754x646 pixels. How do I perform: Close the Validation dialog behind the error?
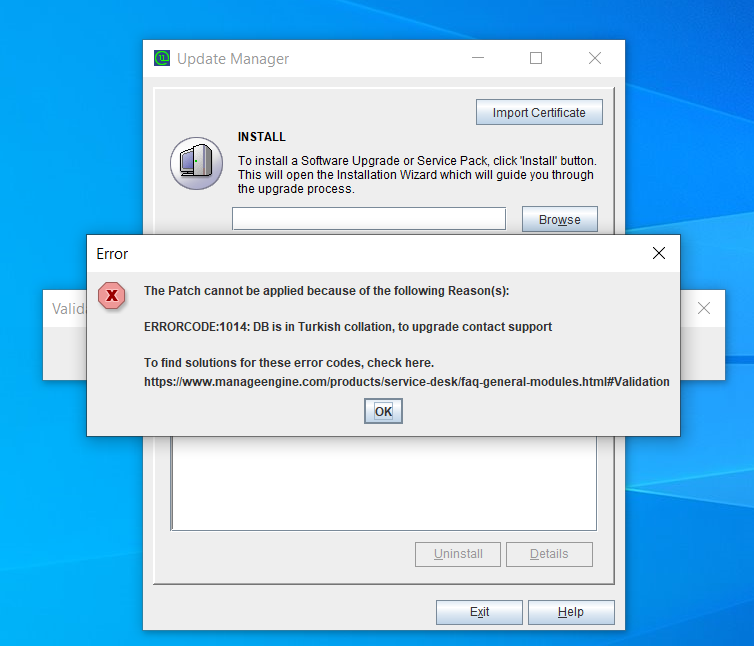704,308
